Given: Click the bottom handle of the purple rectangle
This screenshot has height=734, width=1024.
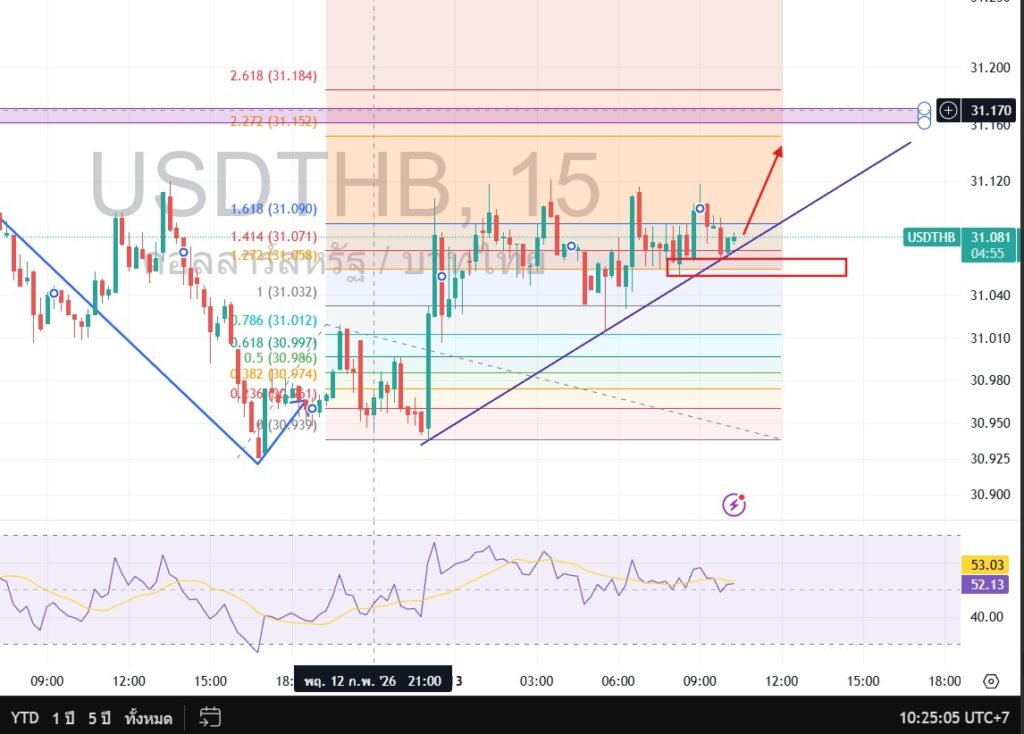Looking at the screenshot, I should tap(924, 122).
